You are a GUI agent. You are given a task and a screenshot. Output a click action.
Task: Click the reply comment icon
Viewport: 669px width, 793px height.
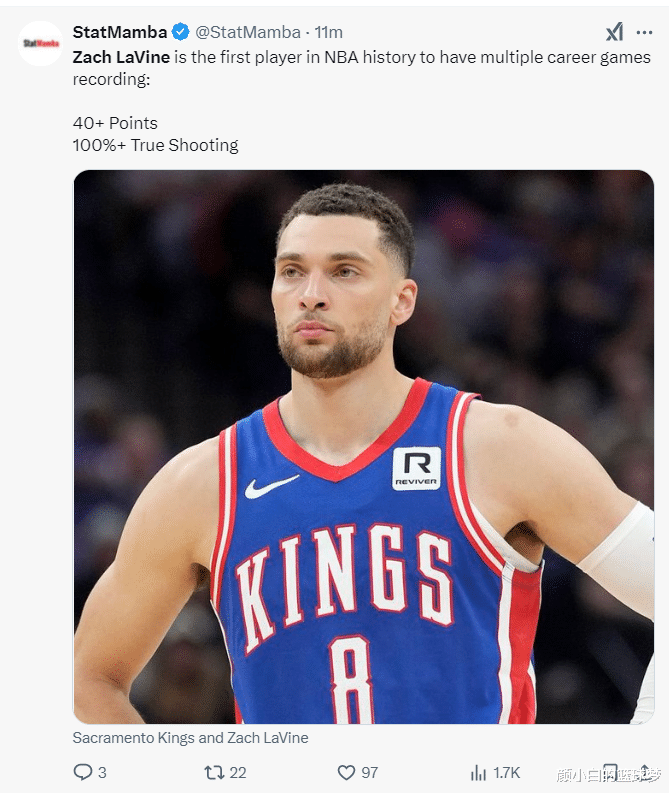pyautogui.click(x=83, y=772)
